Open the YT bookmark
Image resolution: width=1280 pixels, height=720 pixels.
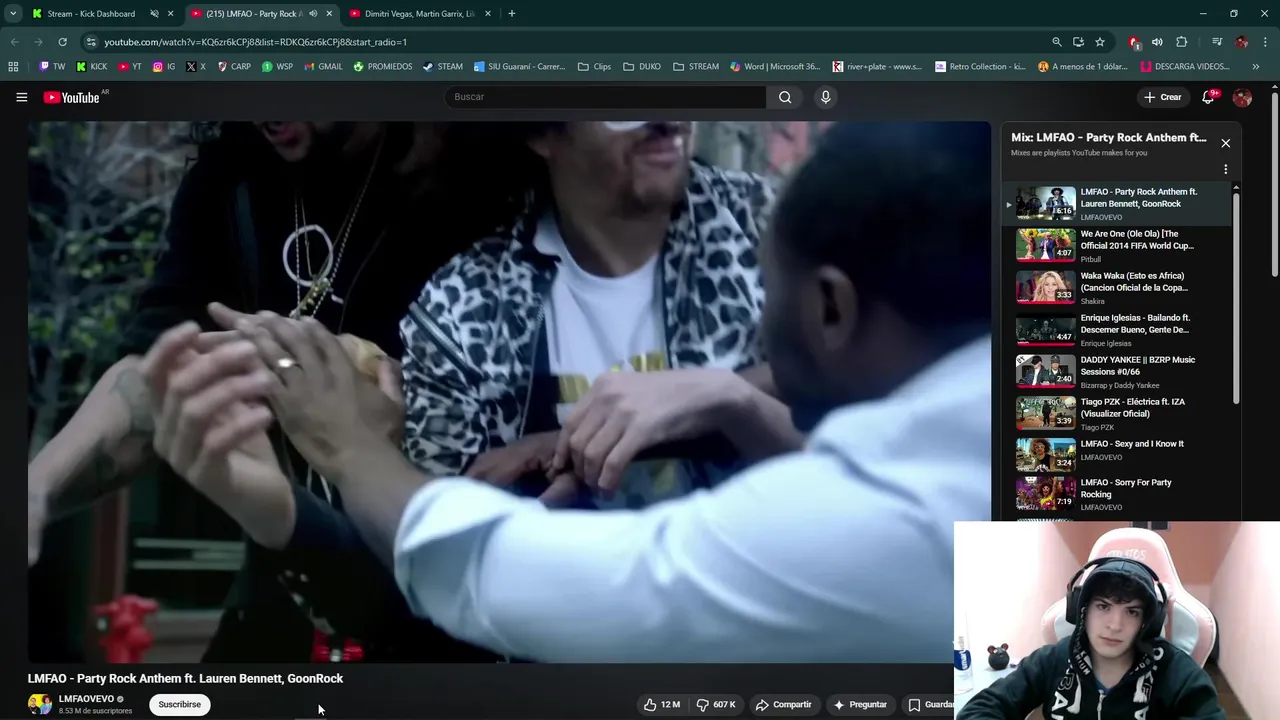click(x=130, y=67)
